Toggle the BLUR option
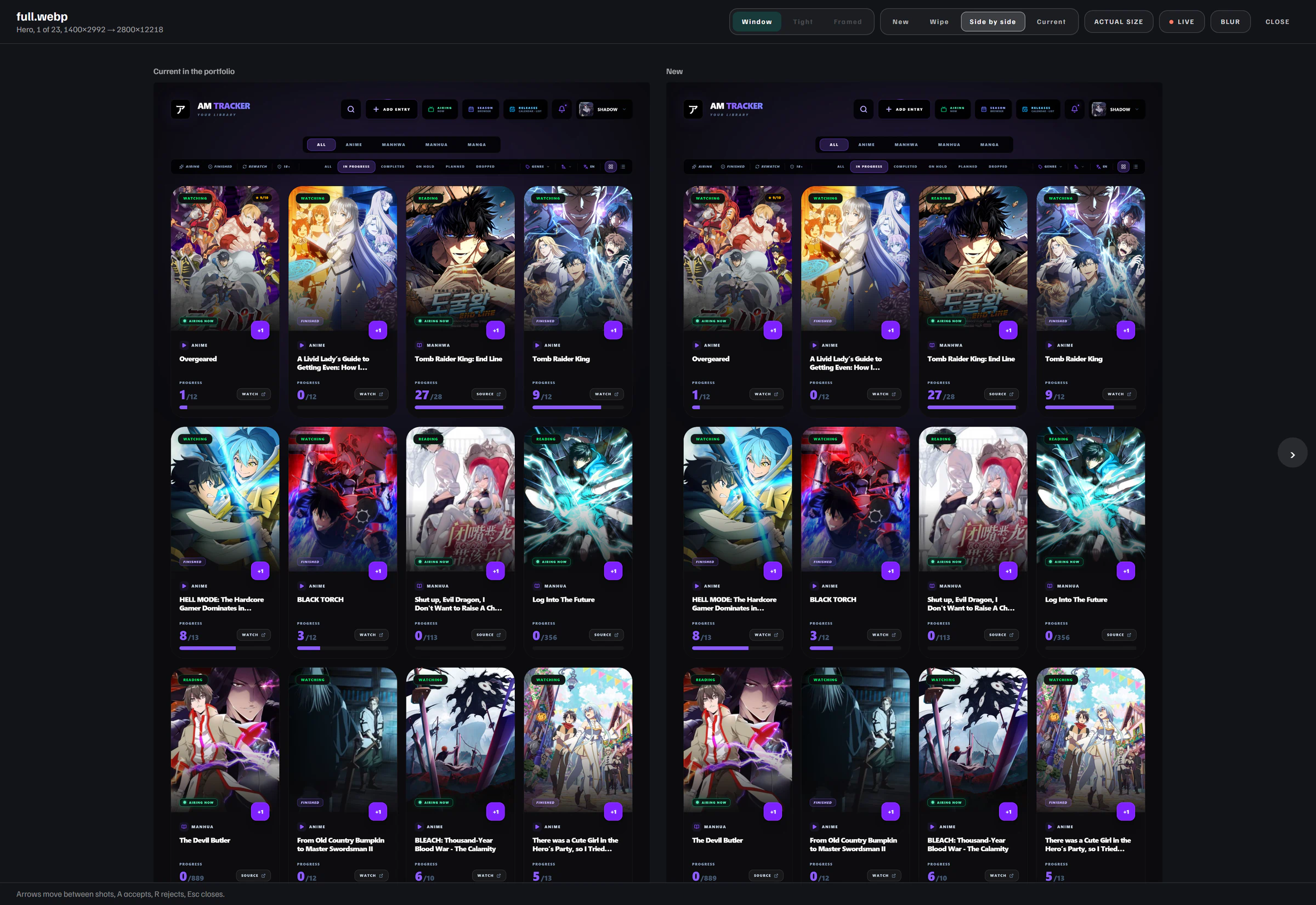The height and width of the screenshot is (905, 1316). point(1230,21)
